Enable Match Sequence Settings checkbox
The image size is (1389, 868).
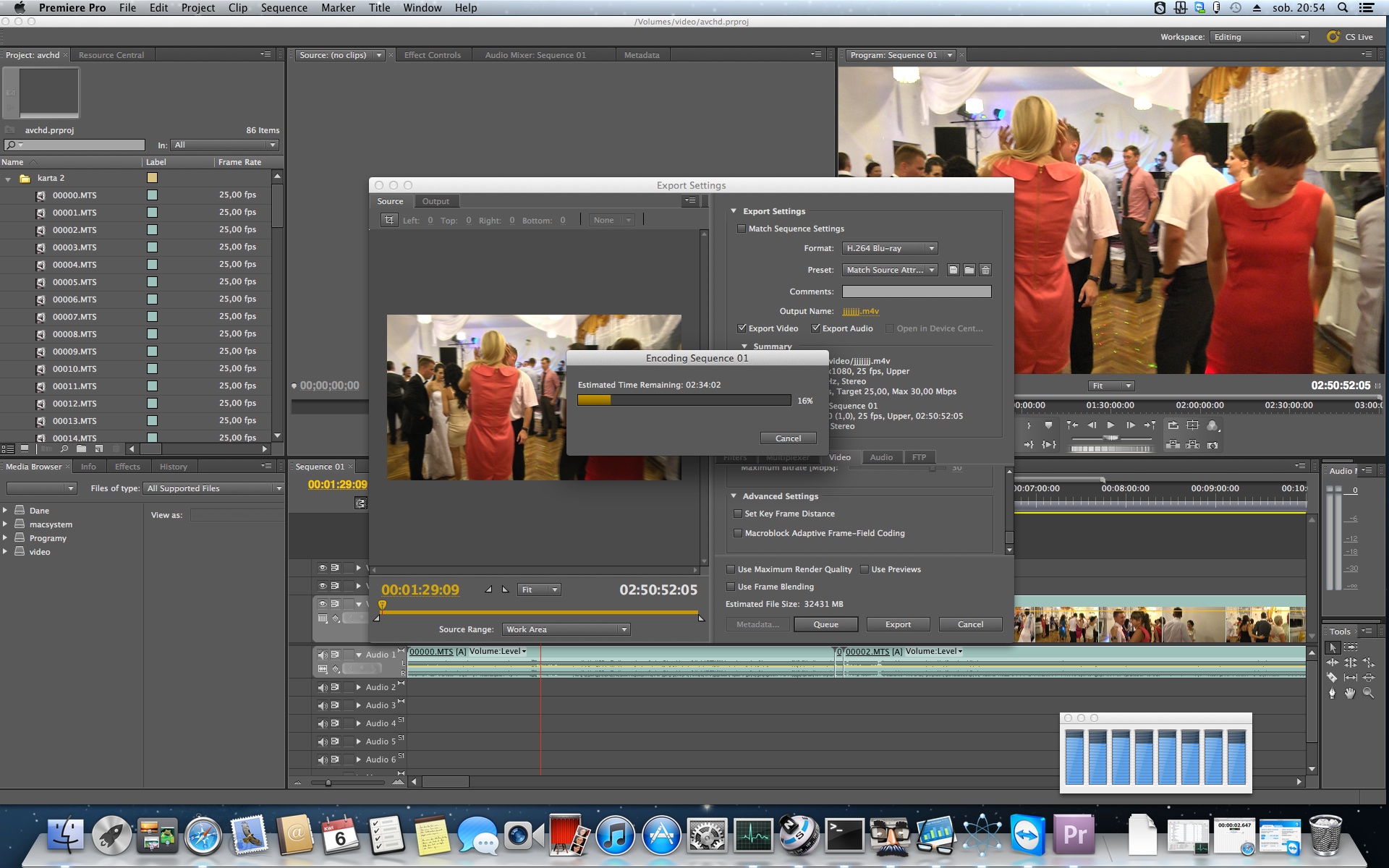[x=742, y=229]
